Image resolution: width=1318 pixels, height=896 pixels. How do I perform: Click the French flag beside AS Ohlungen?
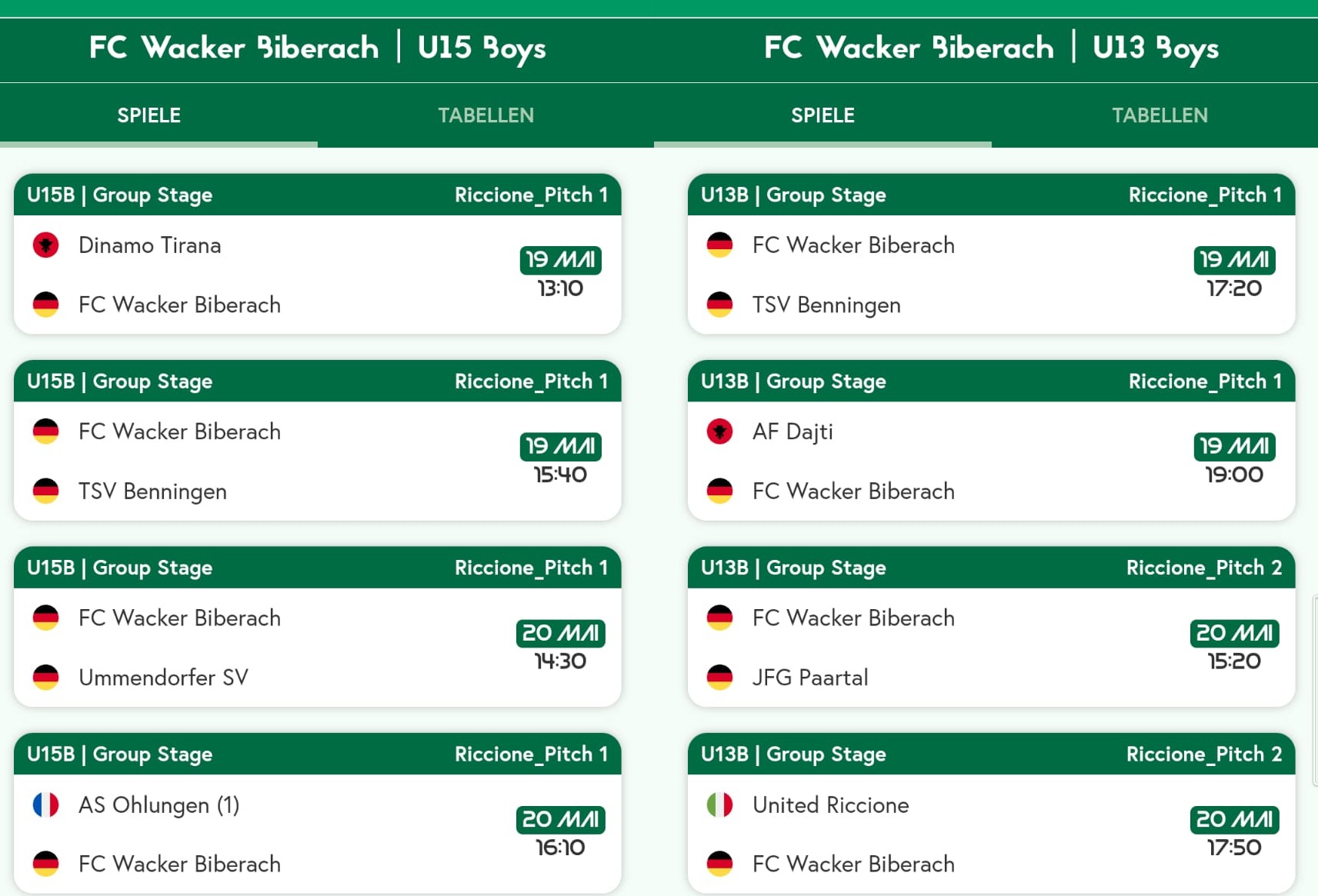coord(46,804)
